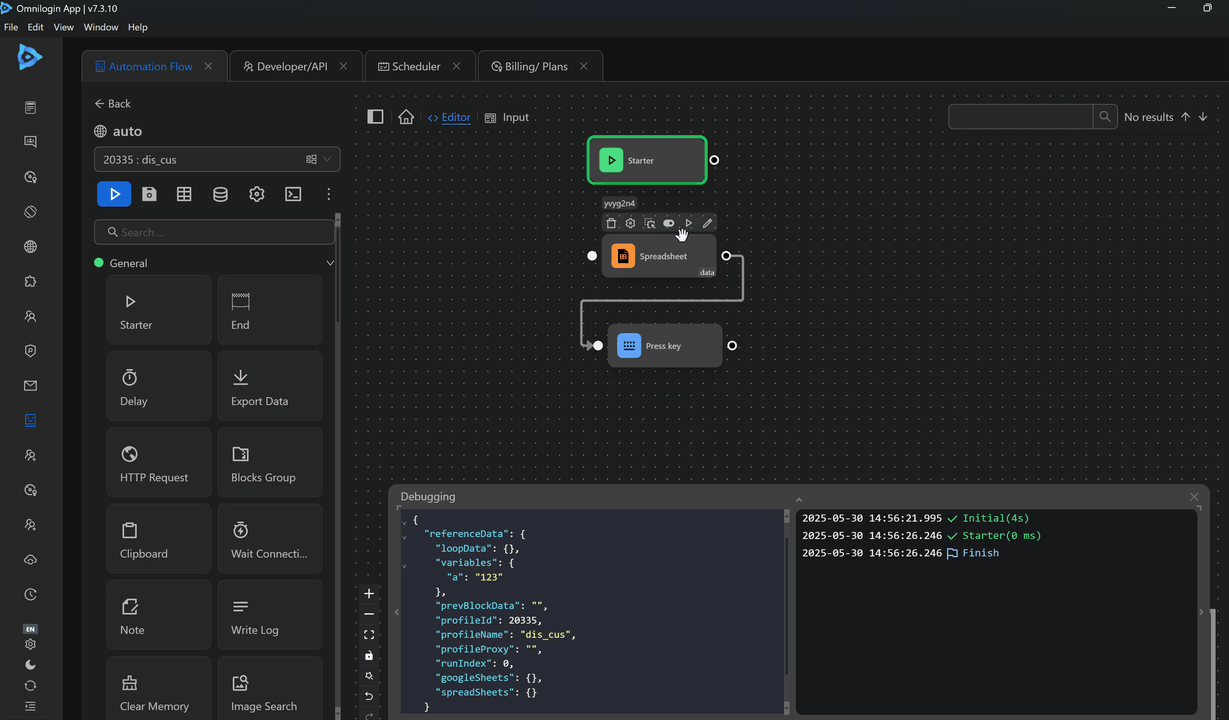Add the HTTP Request block
Viewport: 1229px width, 720px height.
[x=158, y=461]
